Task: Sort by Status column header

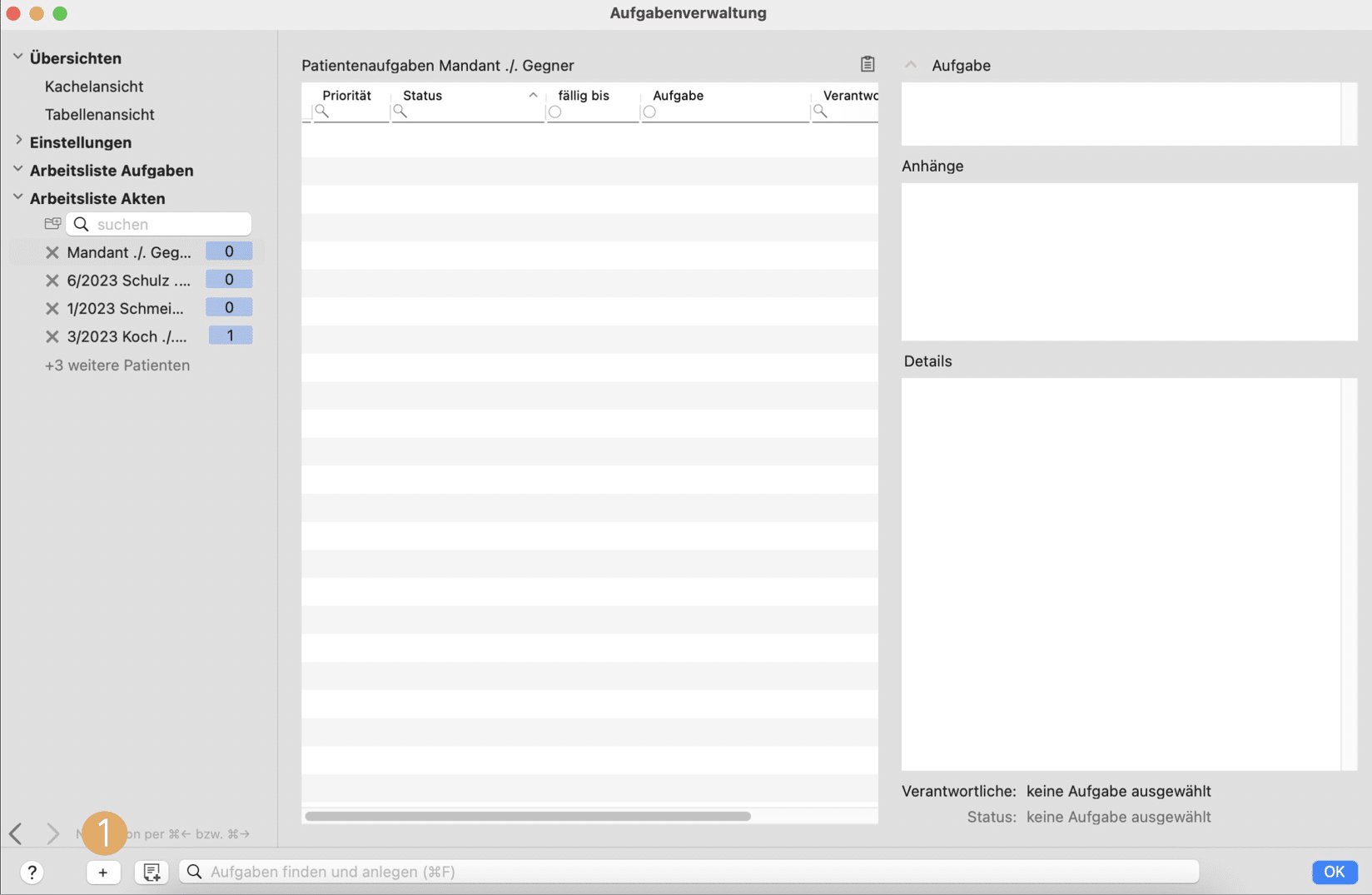Action: click(x=422, y=95)
